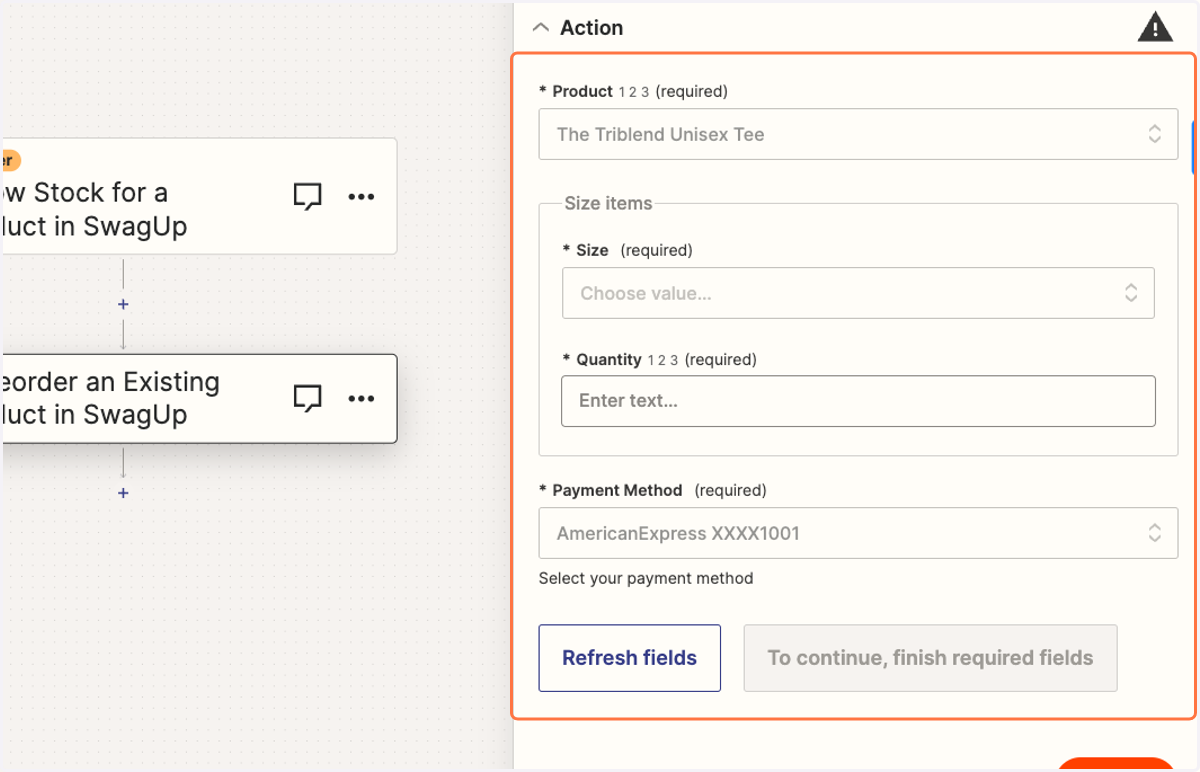Add a step between the two steps
This screenshot has height=772, width=1200.
click(123, 304)
